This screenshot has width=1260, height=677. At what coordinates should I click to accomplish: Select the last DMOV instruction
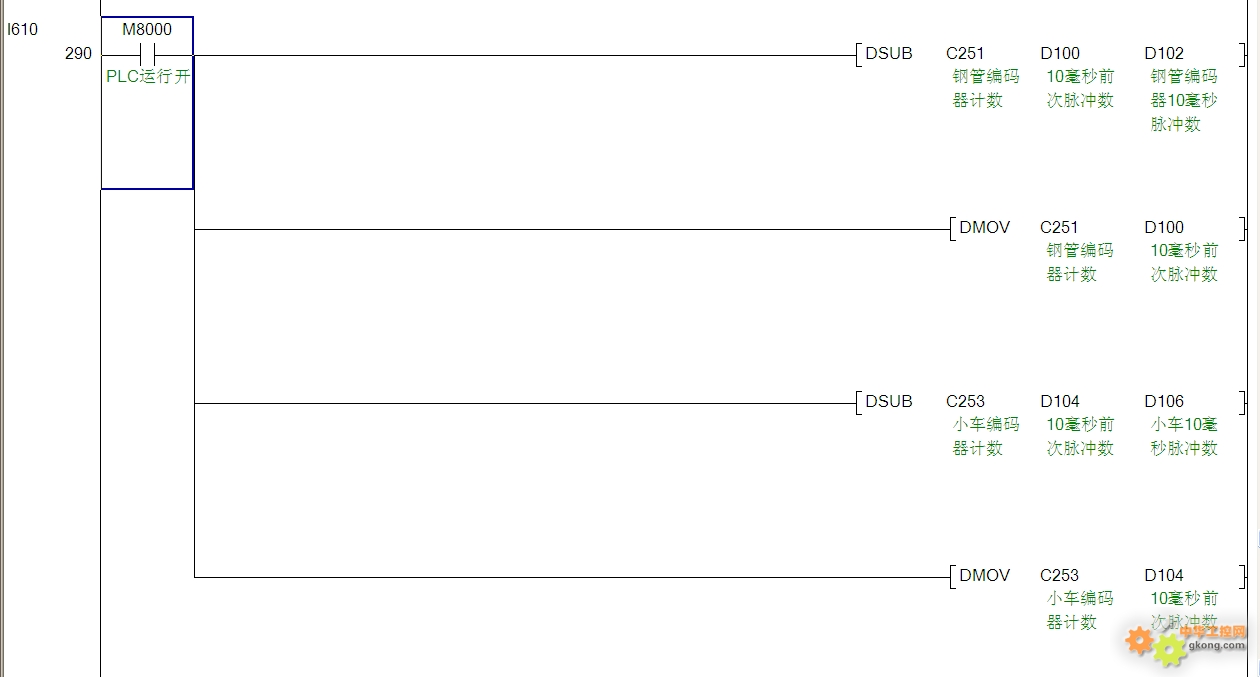point(984,576)
